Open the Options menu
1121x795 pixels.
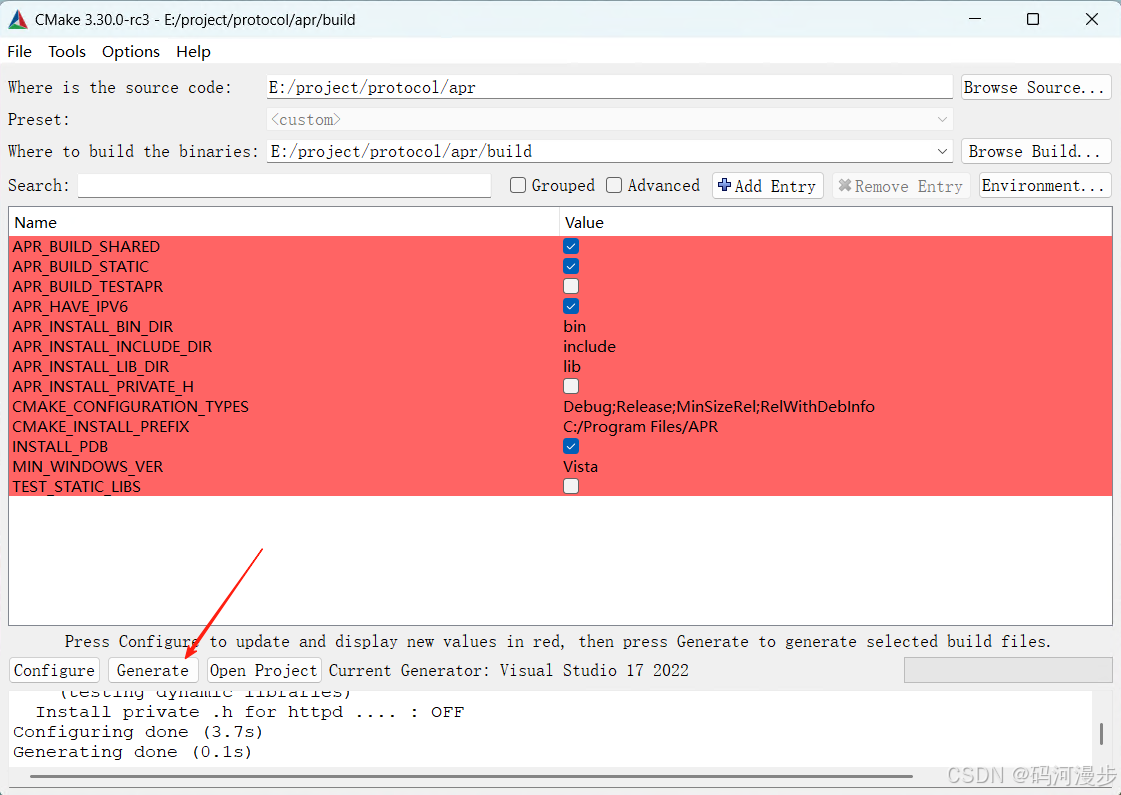click(x=131, y=51)
